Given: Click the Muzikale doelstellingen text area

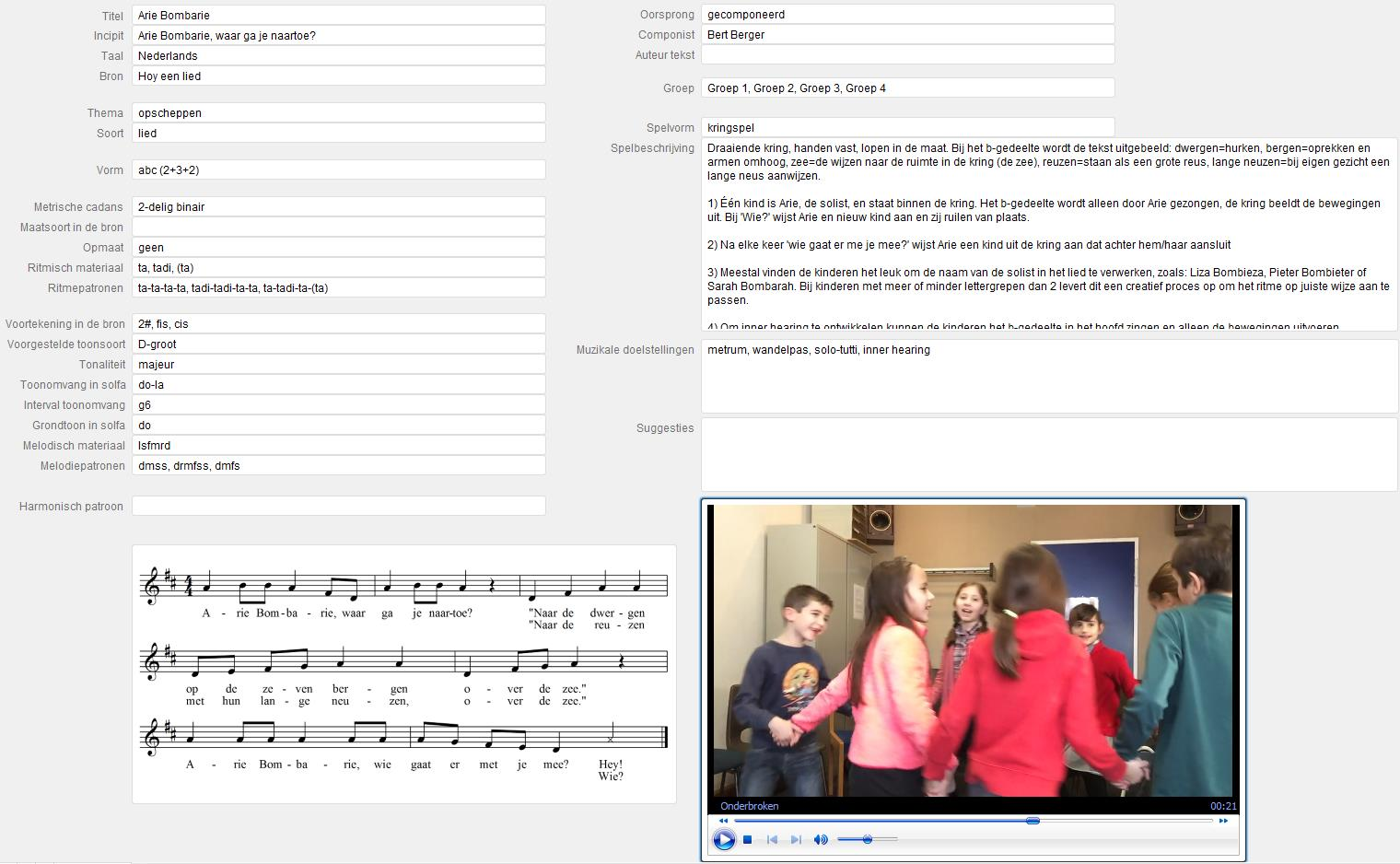Looking at the screenshot, I should [x=1049, y=378].
